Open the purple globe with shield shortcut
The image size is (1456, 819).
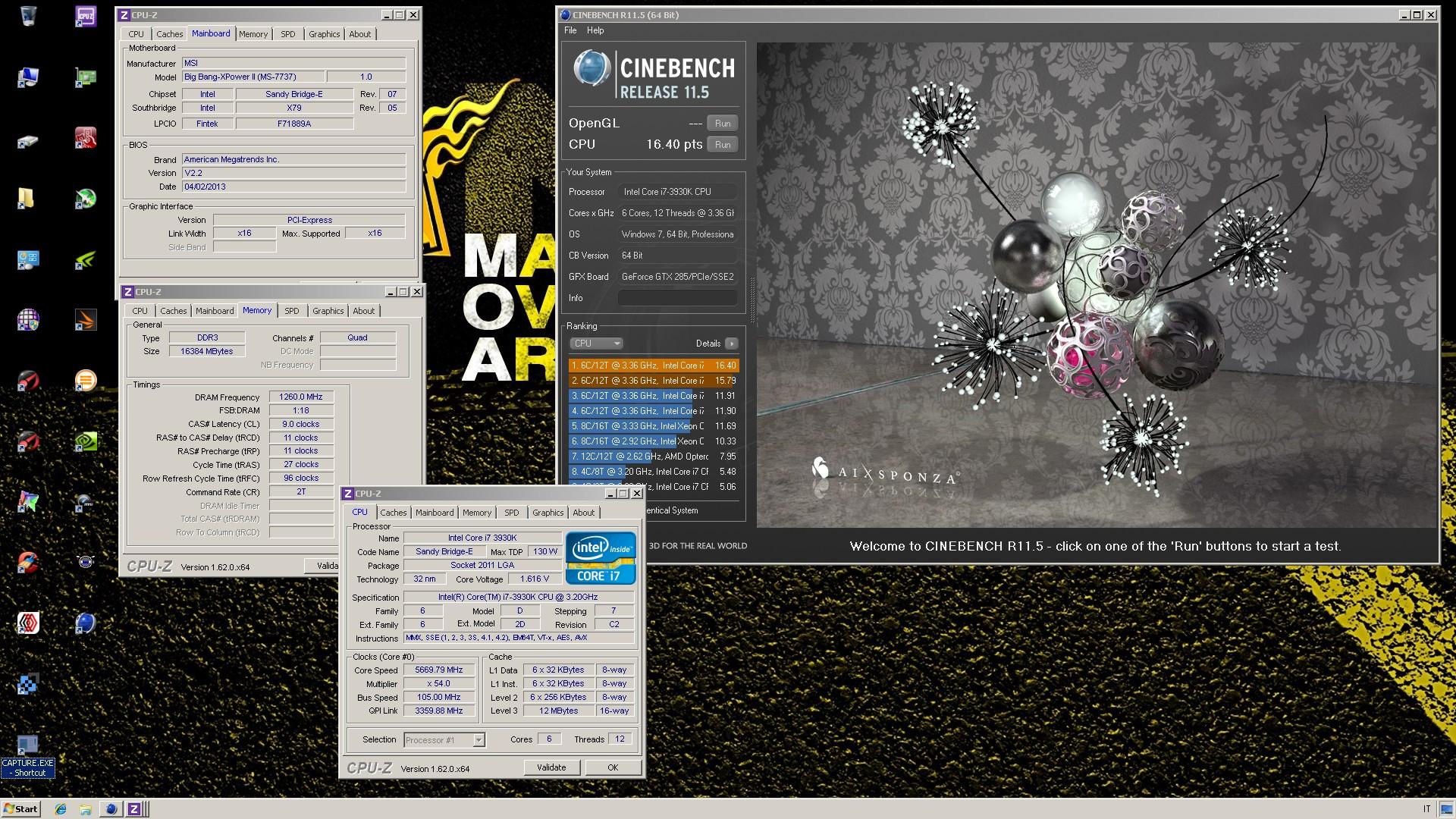click(x=28, y=320)
